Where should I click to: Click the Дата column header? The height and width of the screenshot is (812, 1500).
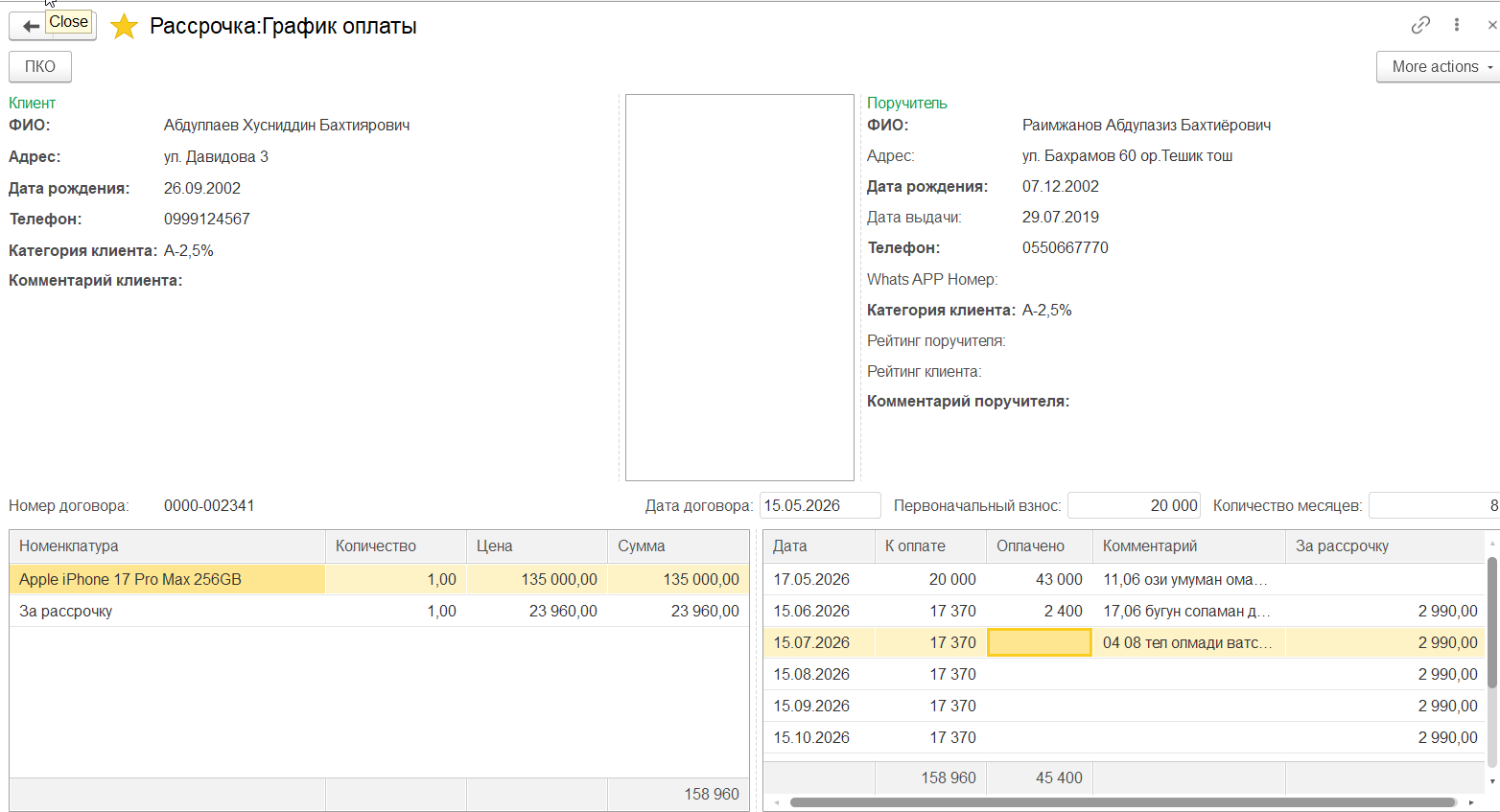[819, 545]
